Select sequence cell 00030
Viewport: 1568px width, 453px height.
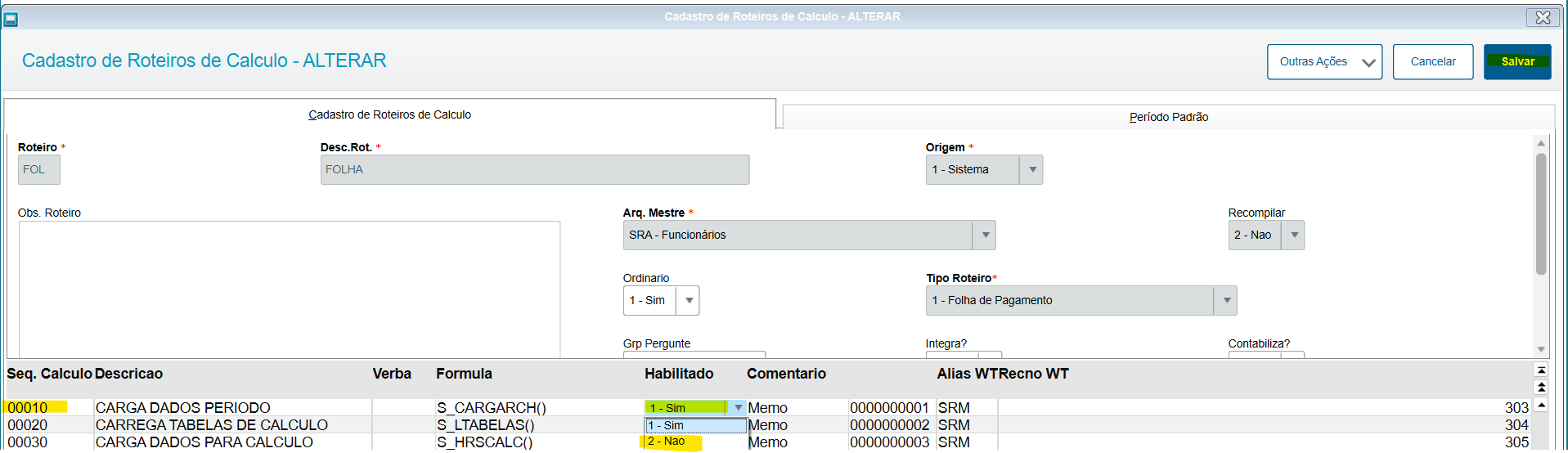[x=48, y=442]
